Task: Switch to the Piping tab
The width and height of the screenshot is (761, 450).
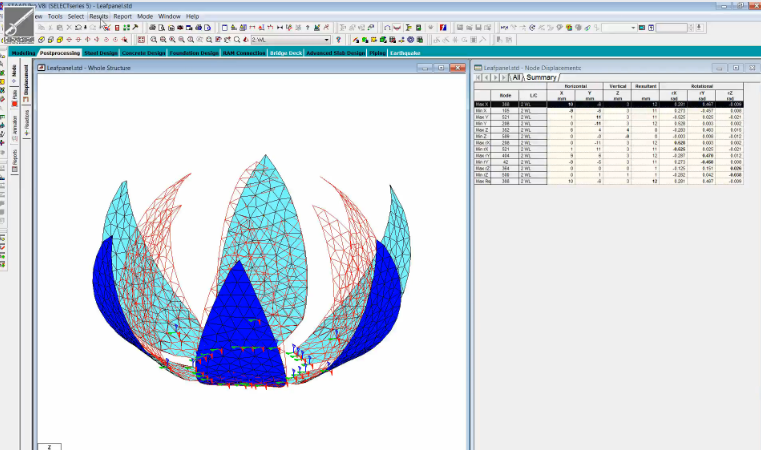Action: (x=377, y=53)
